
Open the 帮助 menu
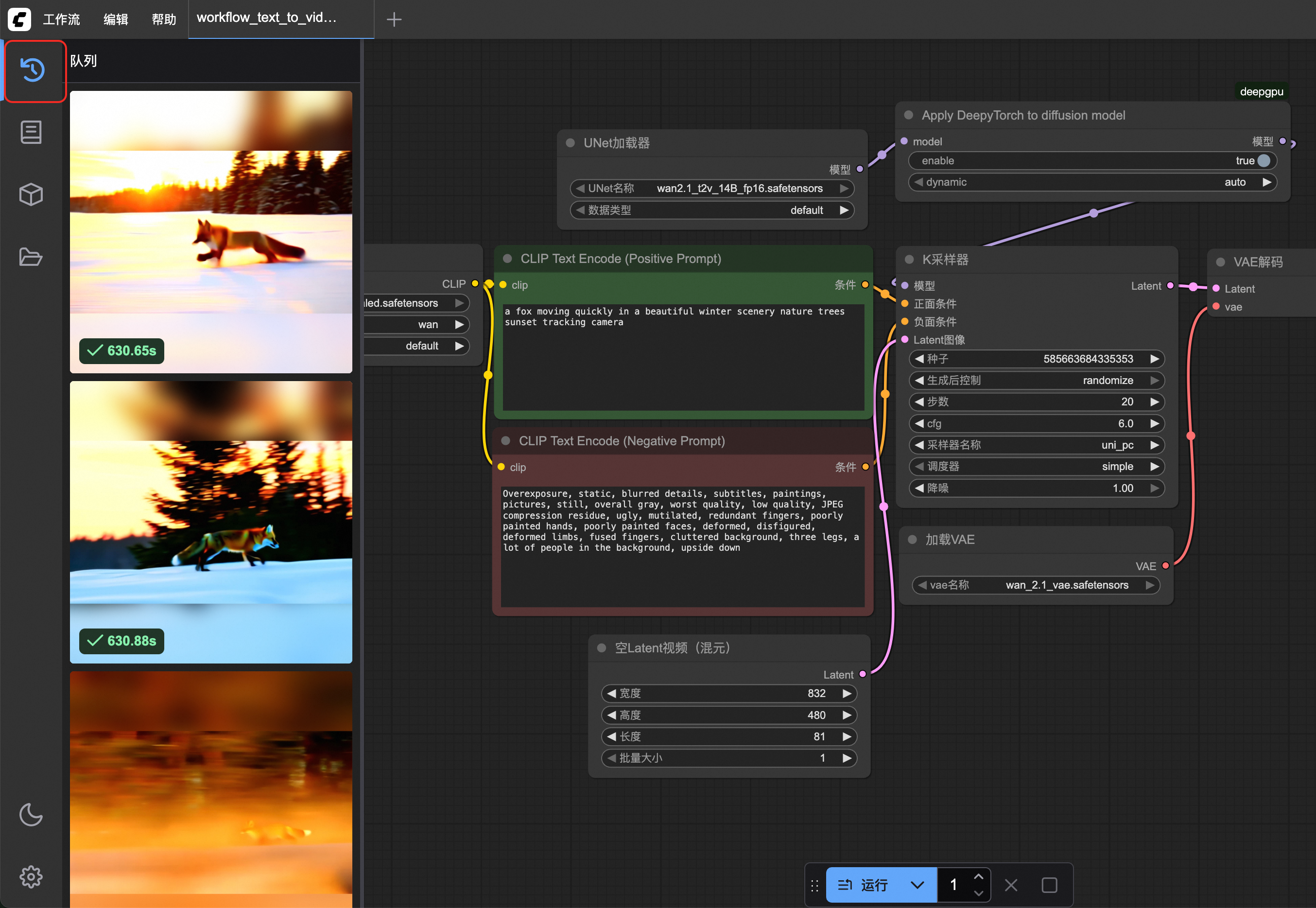coord(164,19)
